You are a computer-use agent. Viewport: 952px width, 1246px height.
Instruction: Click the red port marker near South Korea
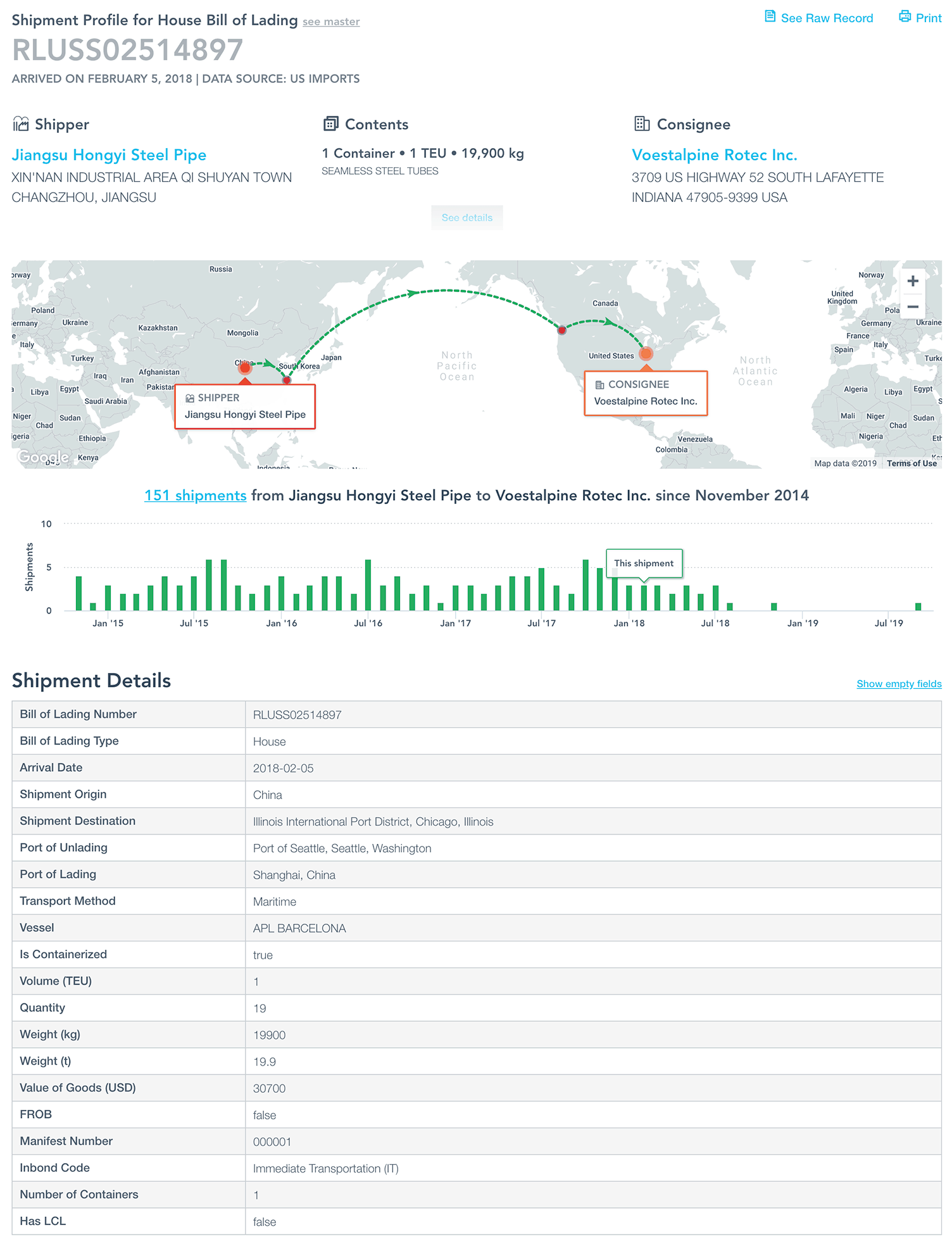coord(287,380)
